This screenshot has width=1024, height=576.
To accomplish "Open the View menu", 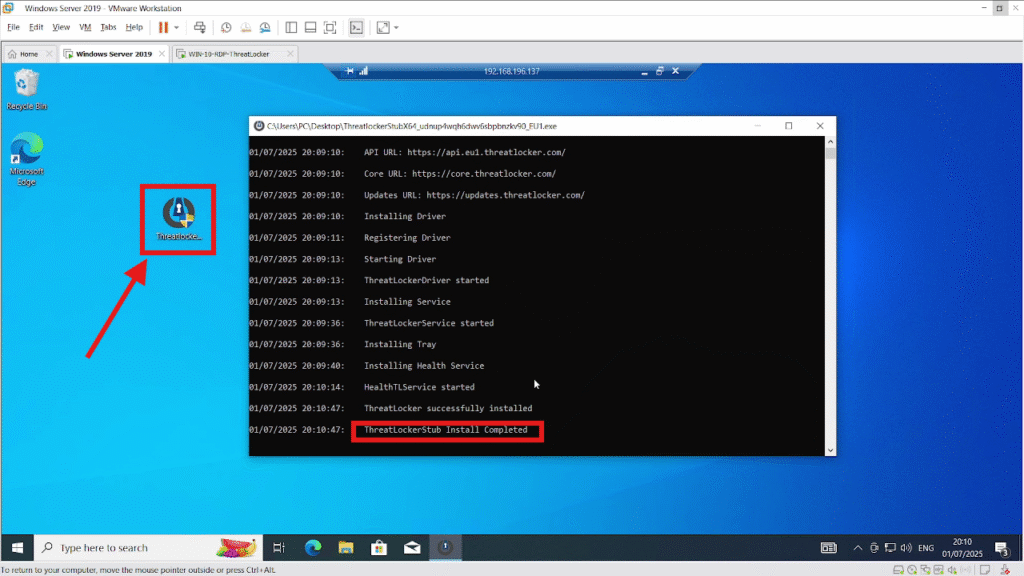I will tap(61, 27).
